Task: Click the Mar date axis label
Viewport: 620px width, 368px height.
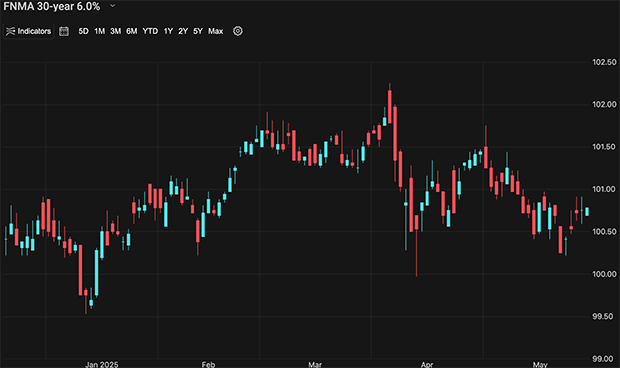Action: coord(315,364)
